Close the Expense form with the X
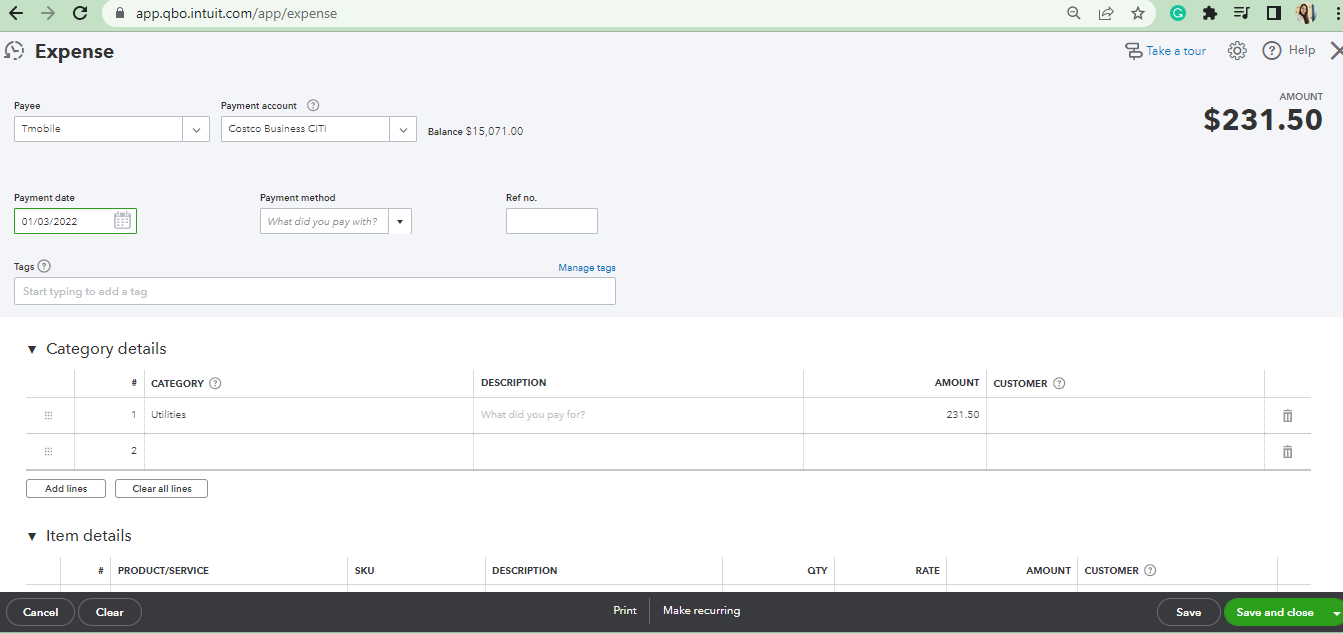The width and height of the screenshot is (1343, 634). 1336,51
